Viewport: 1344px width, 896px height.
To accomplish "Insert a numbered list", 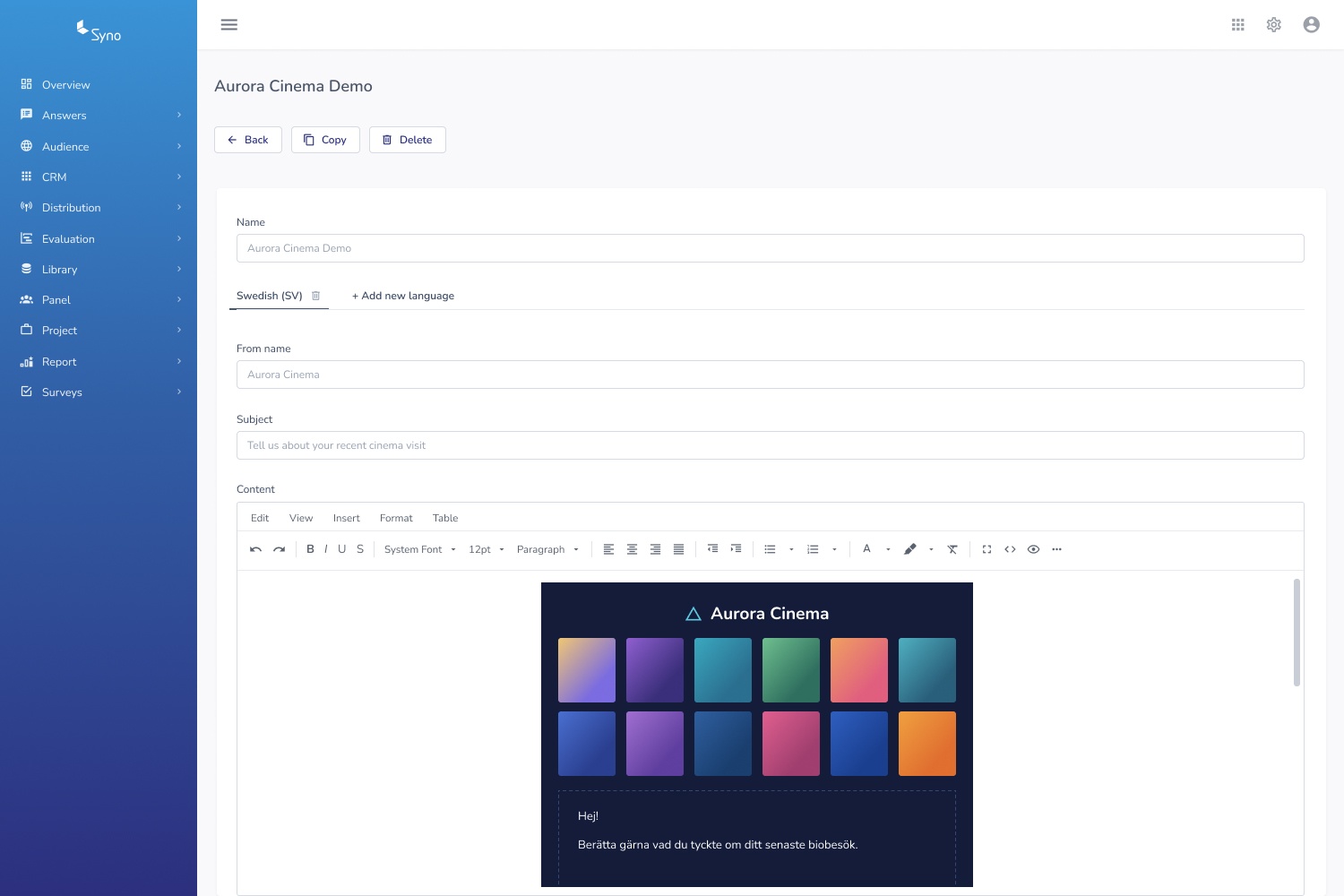I will (813, 549).
